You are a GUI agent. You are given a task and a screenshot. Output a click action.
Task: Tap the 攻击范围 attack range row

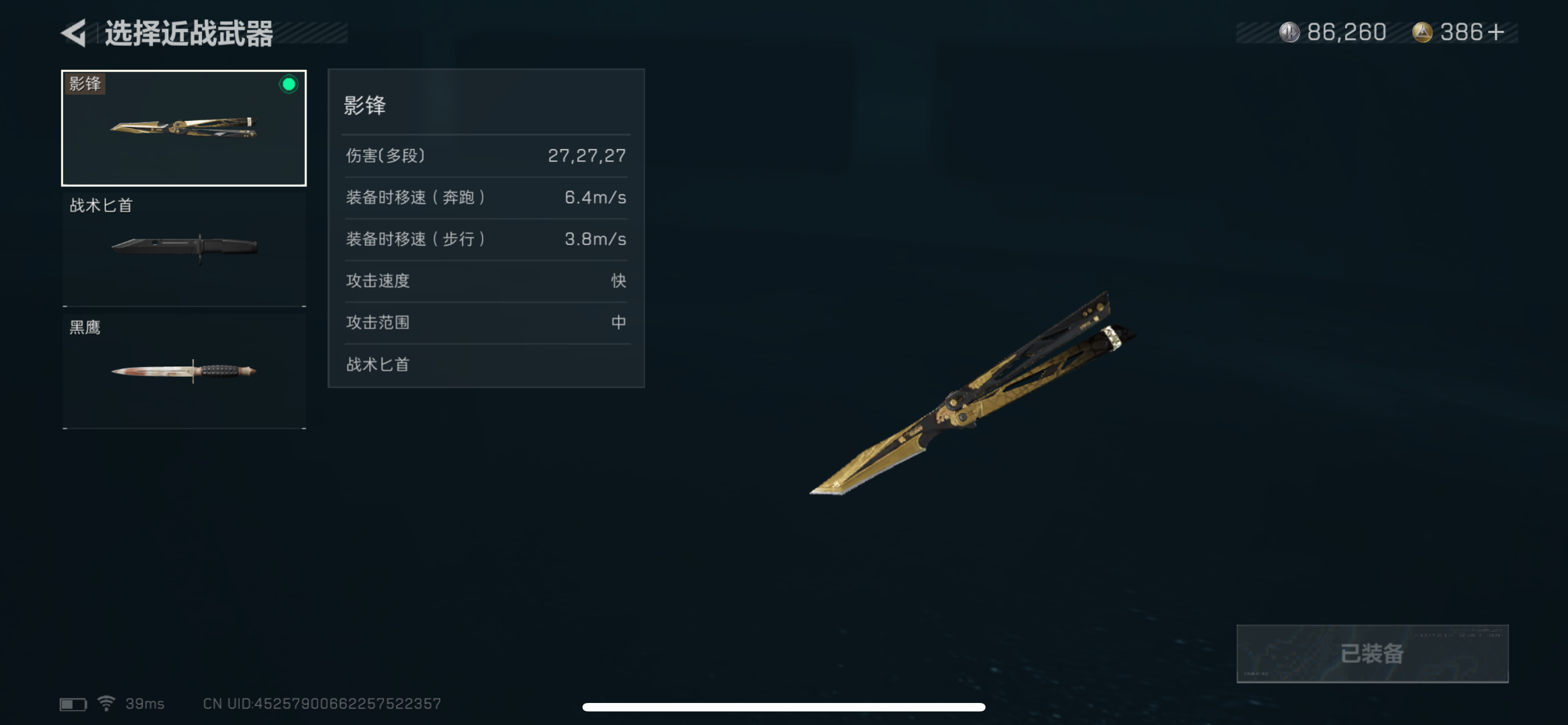(x=486, y=322)
